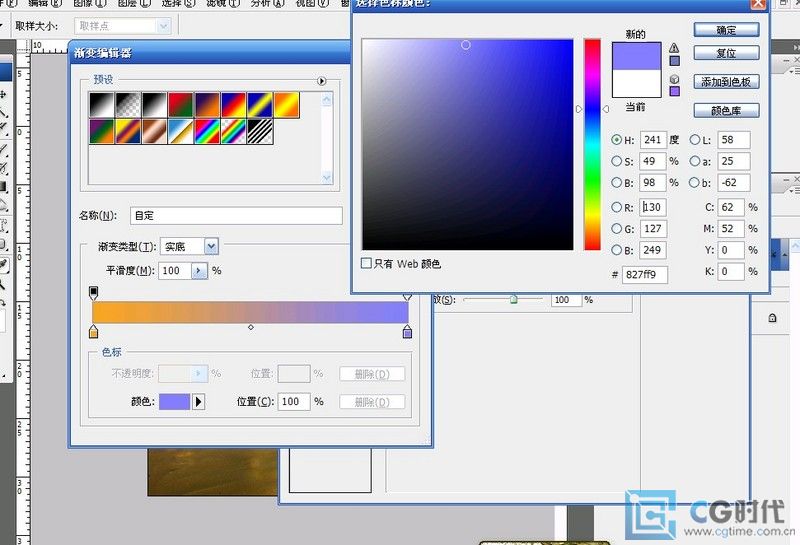Pick the full spectrum rainbow gradient preset

pyautogui.click(x=208, y=132)
